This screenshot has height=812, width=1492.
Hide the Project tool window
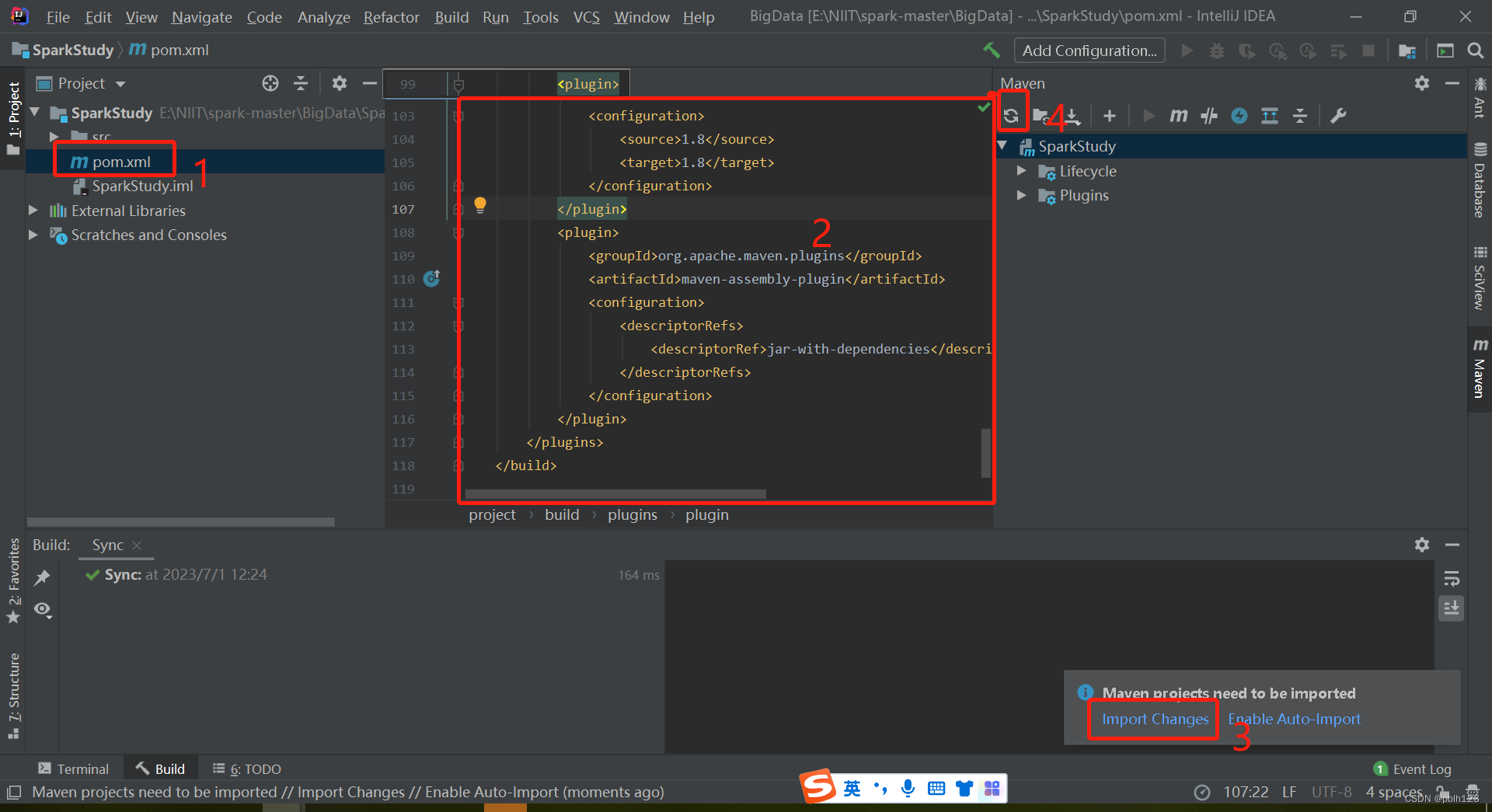[x=370, y=83]
